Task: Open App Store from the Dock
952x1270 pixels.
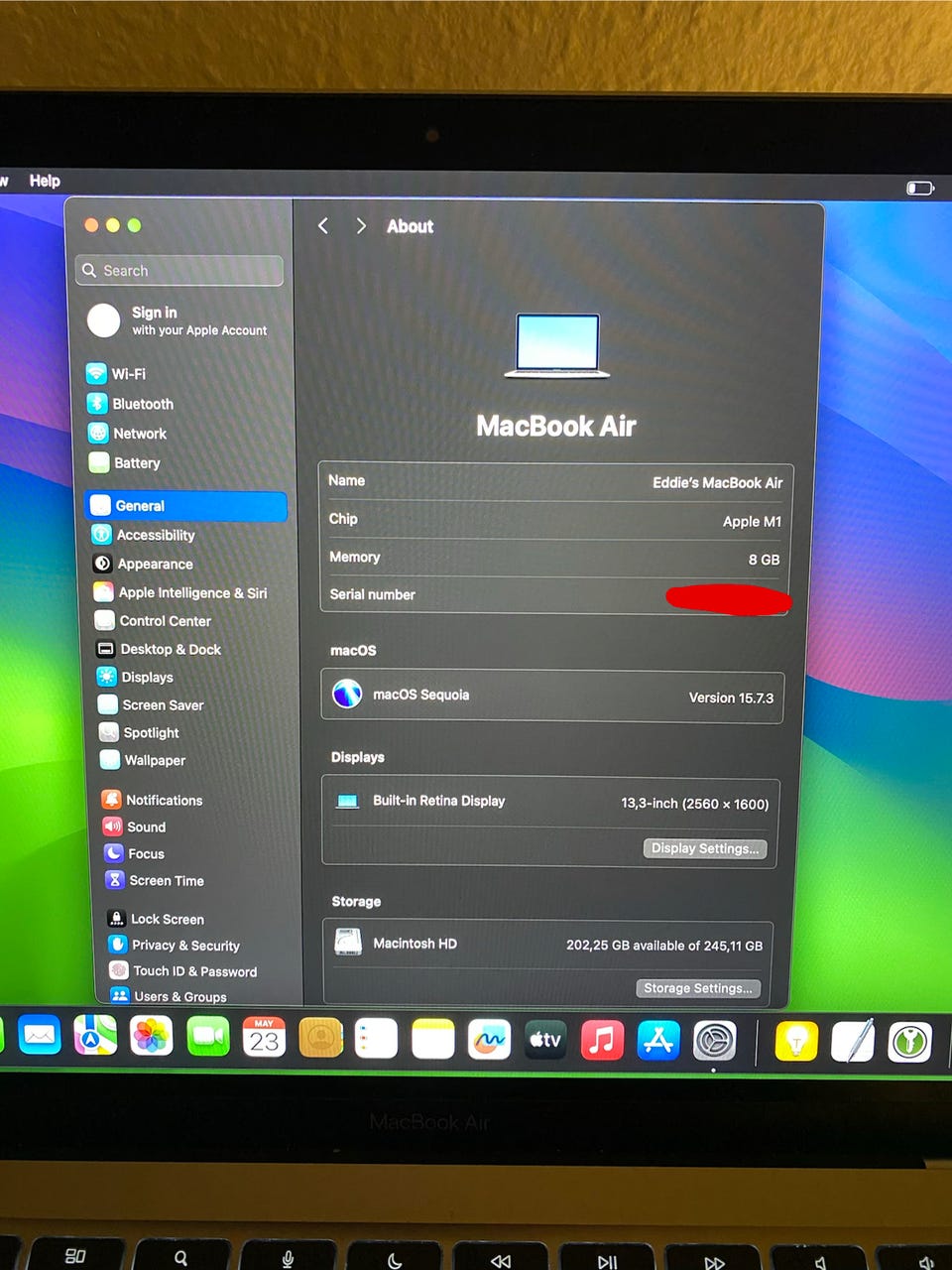Action: tap(658, 1041)
